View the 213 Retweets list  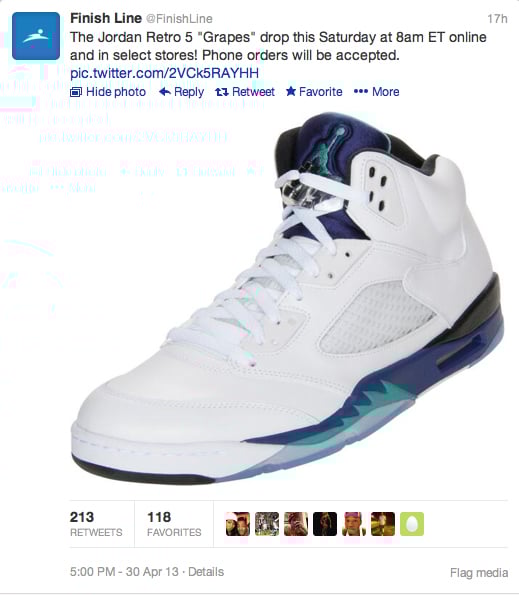click(x=96, y=524)
